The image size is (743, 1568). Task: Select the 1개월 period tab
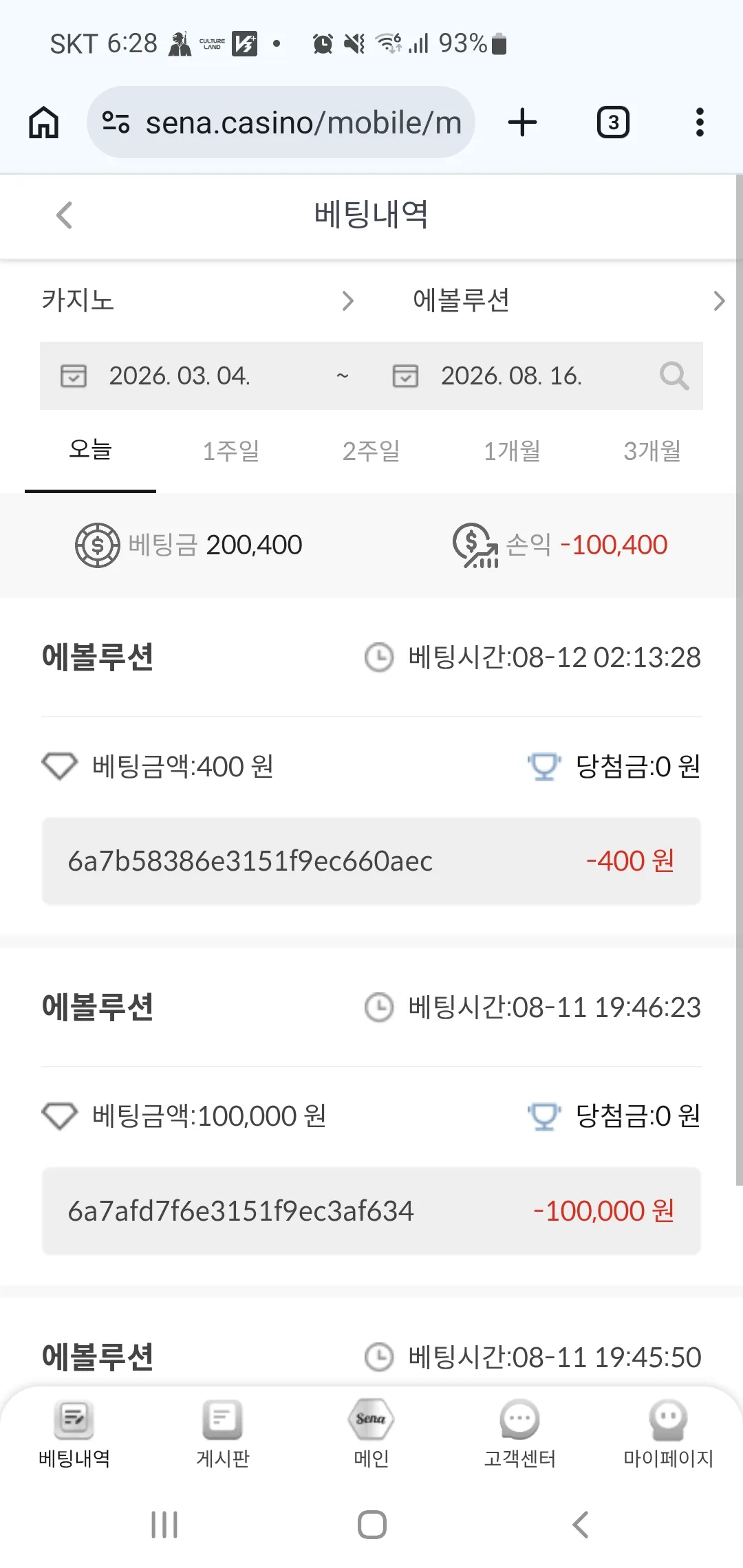(x=512, y=451)
